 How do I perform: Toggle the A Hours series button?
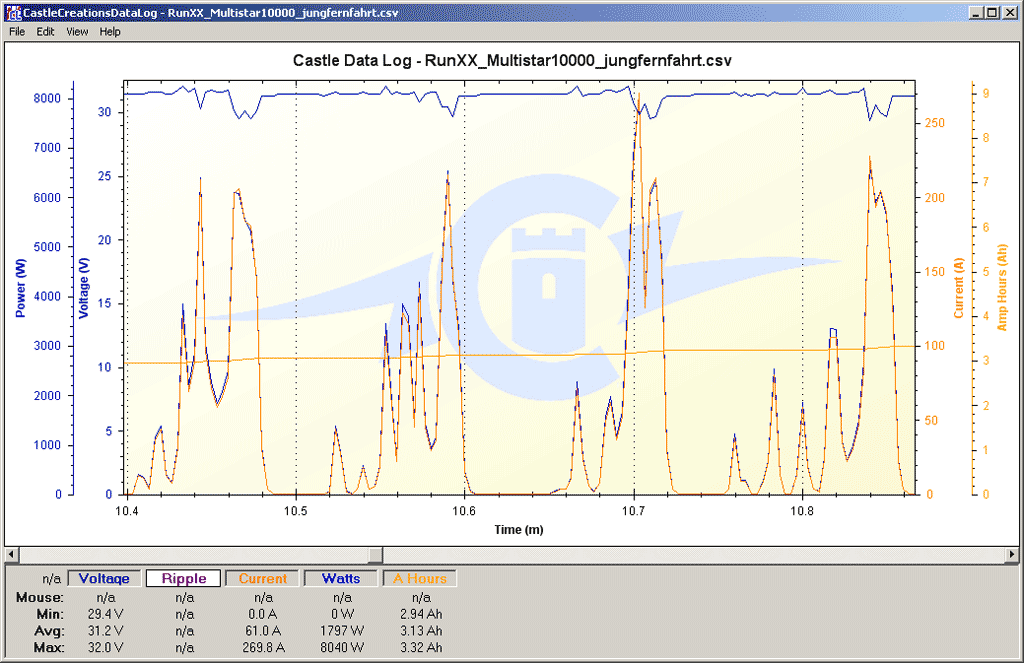[x=420, y=578]
